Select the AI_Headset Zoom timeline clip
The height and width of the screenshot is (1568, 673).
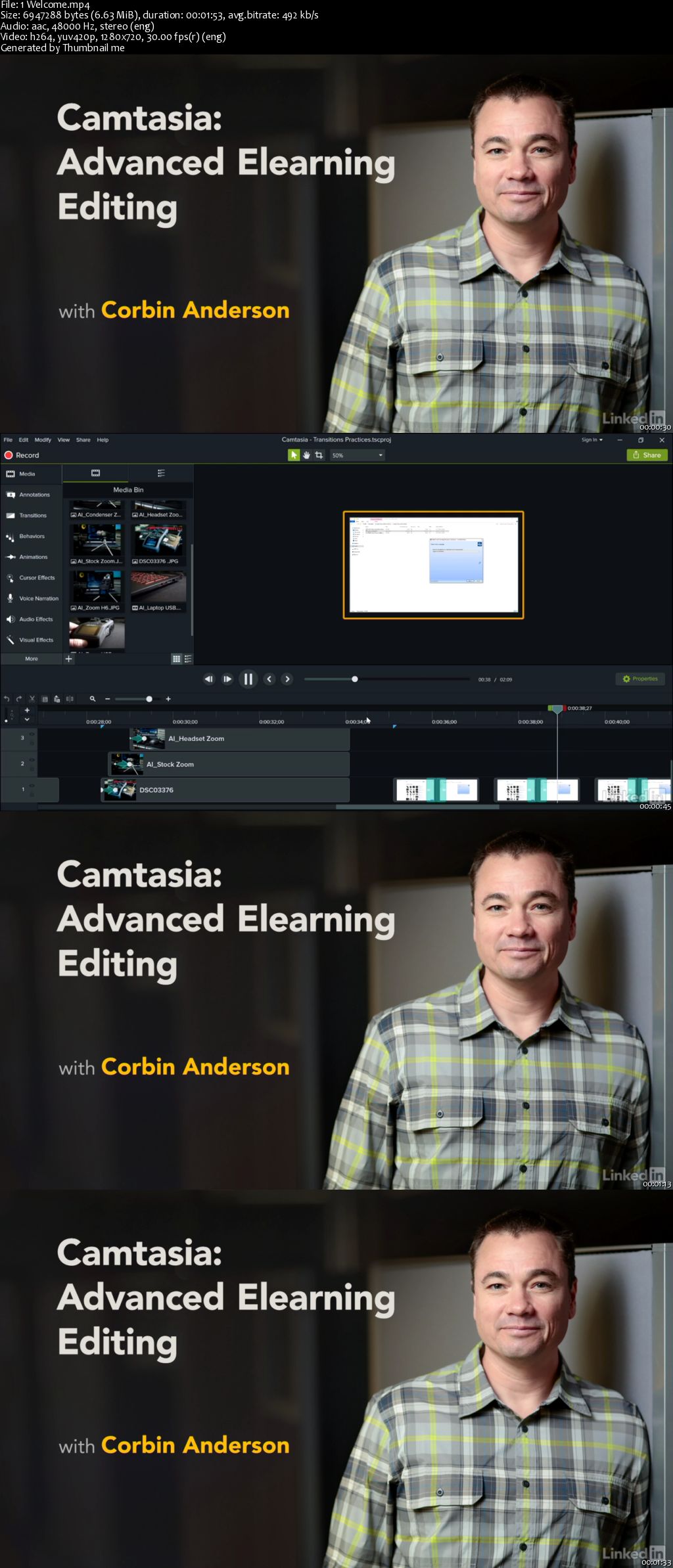tap(240, 739)
